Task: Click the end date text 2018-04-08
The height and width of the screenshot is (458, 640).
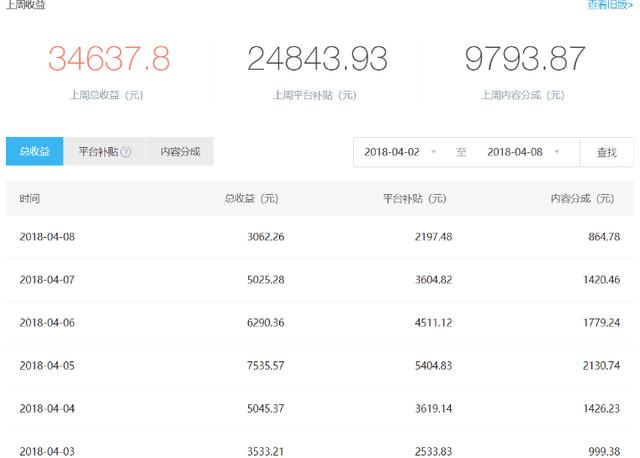Action: [514, 152]
